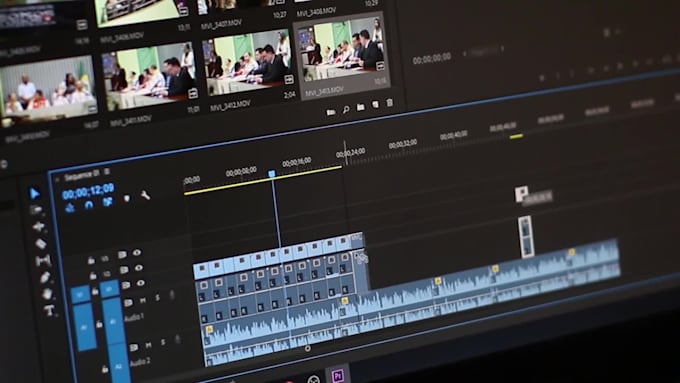Image resolution: width=680 pixels, height=383 pixels.
Task: Enable voice-over record on Audio 2
Action: [x=177, y=339]
